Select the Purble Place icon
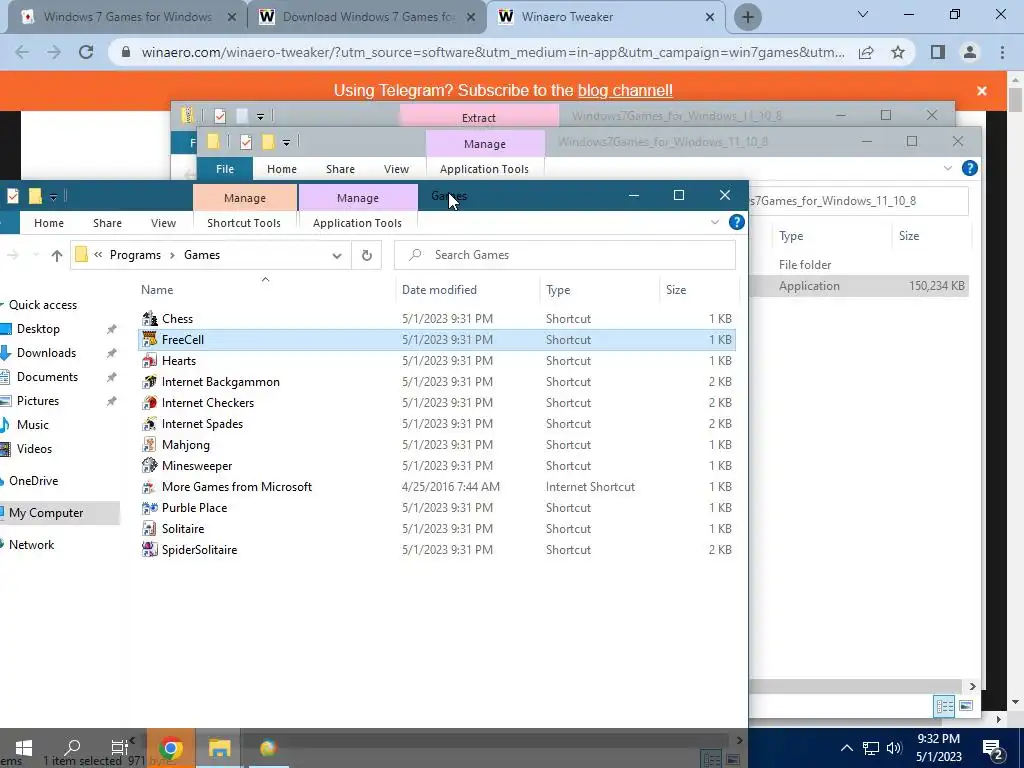 coord(150,507)
